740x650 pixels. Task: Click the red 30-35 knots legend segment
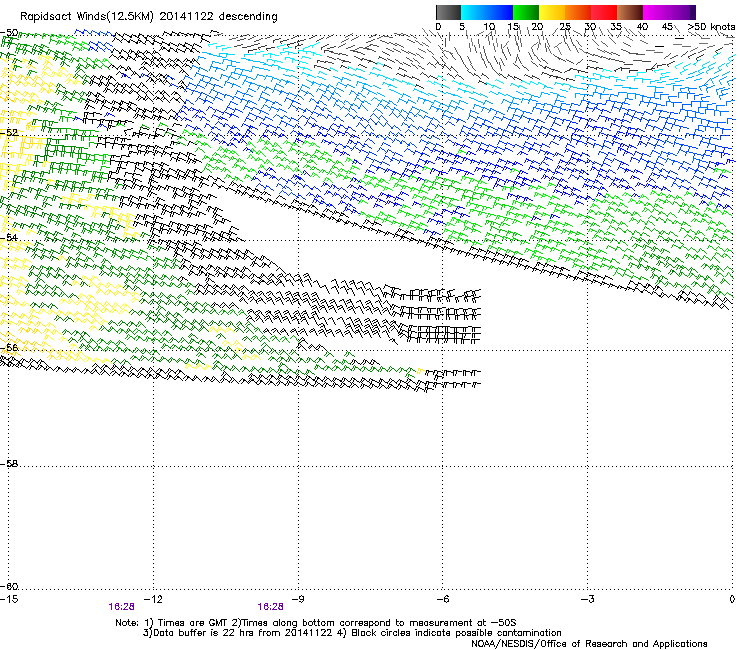(604, 12)
